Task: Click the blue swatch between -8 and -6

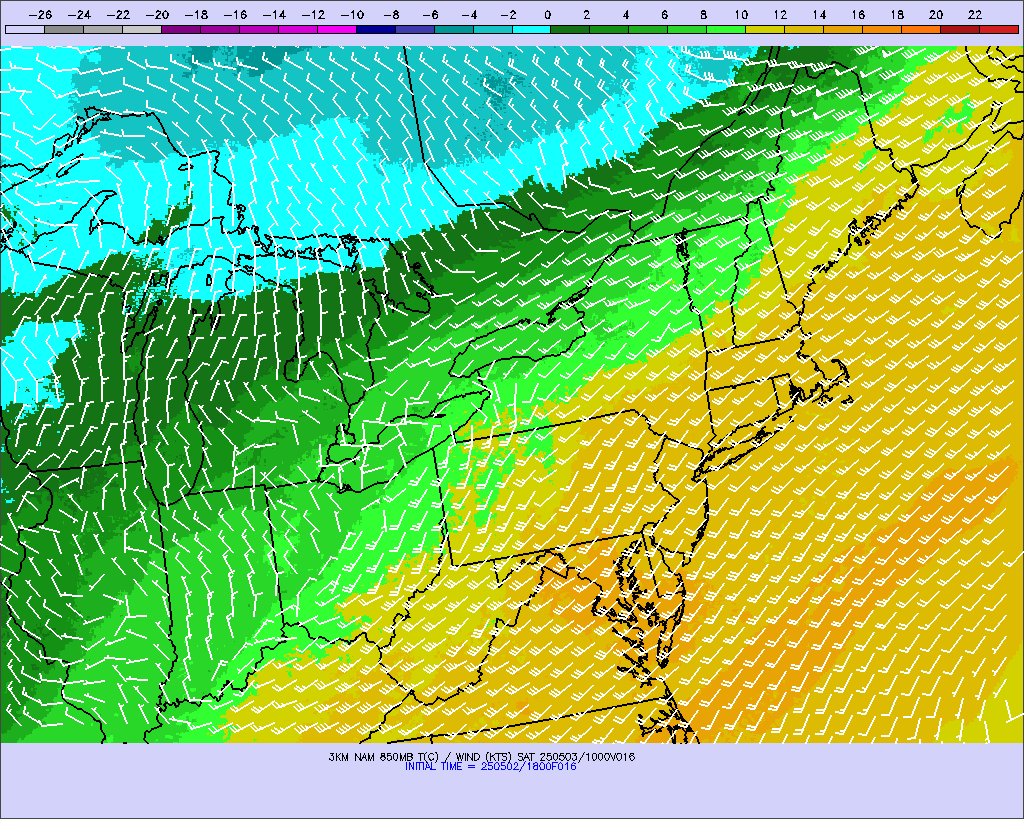Action: click(415, 29)
